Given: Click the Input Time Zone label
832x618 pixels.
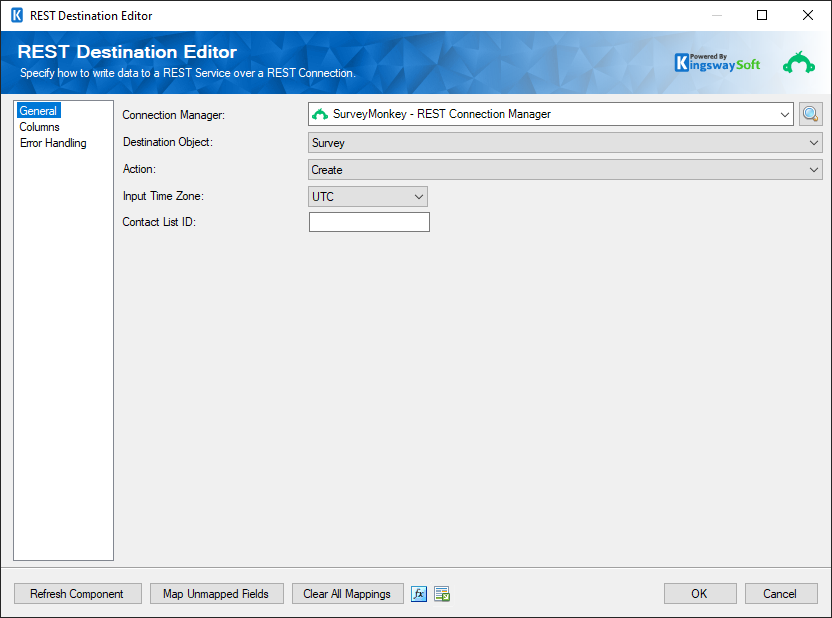Looking at the screenshot, I should (163, 196).
